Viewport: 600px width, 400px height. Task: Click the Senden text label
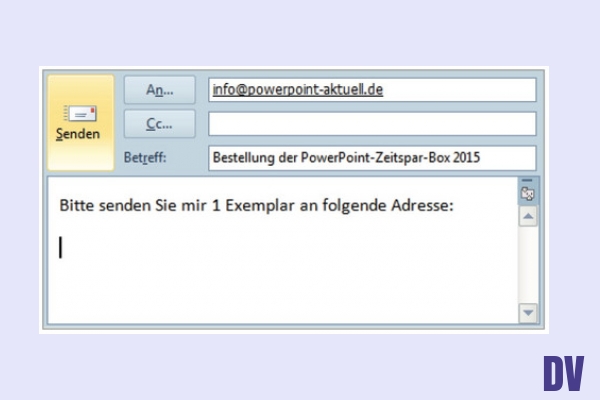pos(79,134)
